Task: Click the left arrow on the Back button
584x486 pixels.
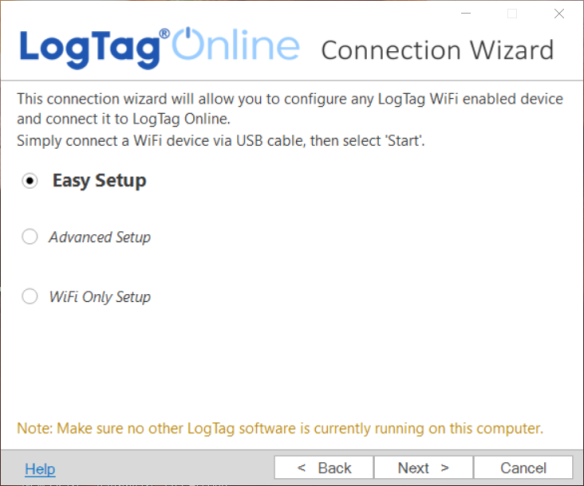Action: point(302,467)
